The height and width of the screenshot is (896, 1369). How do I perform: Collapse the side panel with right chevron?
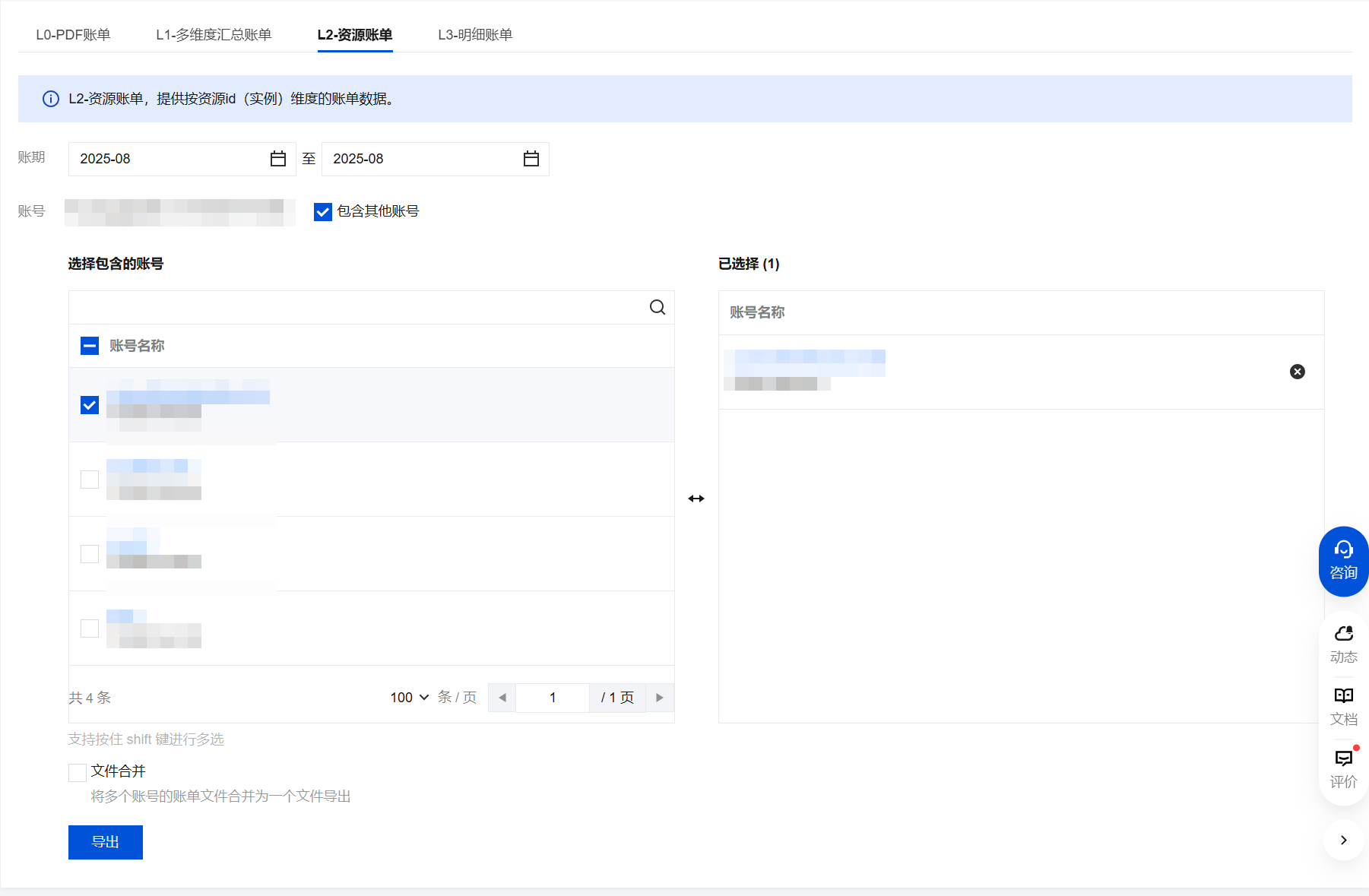(1343, 840)
